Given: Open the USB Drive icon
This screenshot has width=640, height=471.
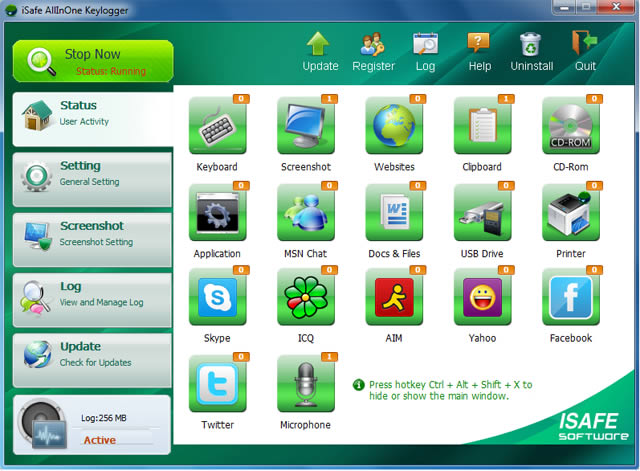Looking at the screenshot, I should (482, 213).
